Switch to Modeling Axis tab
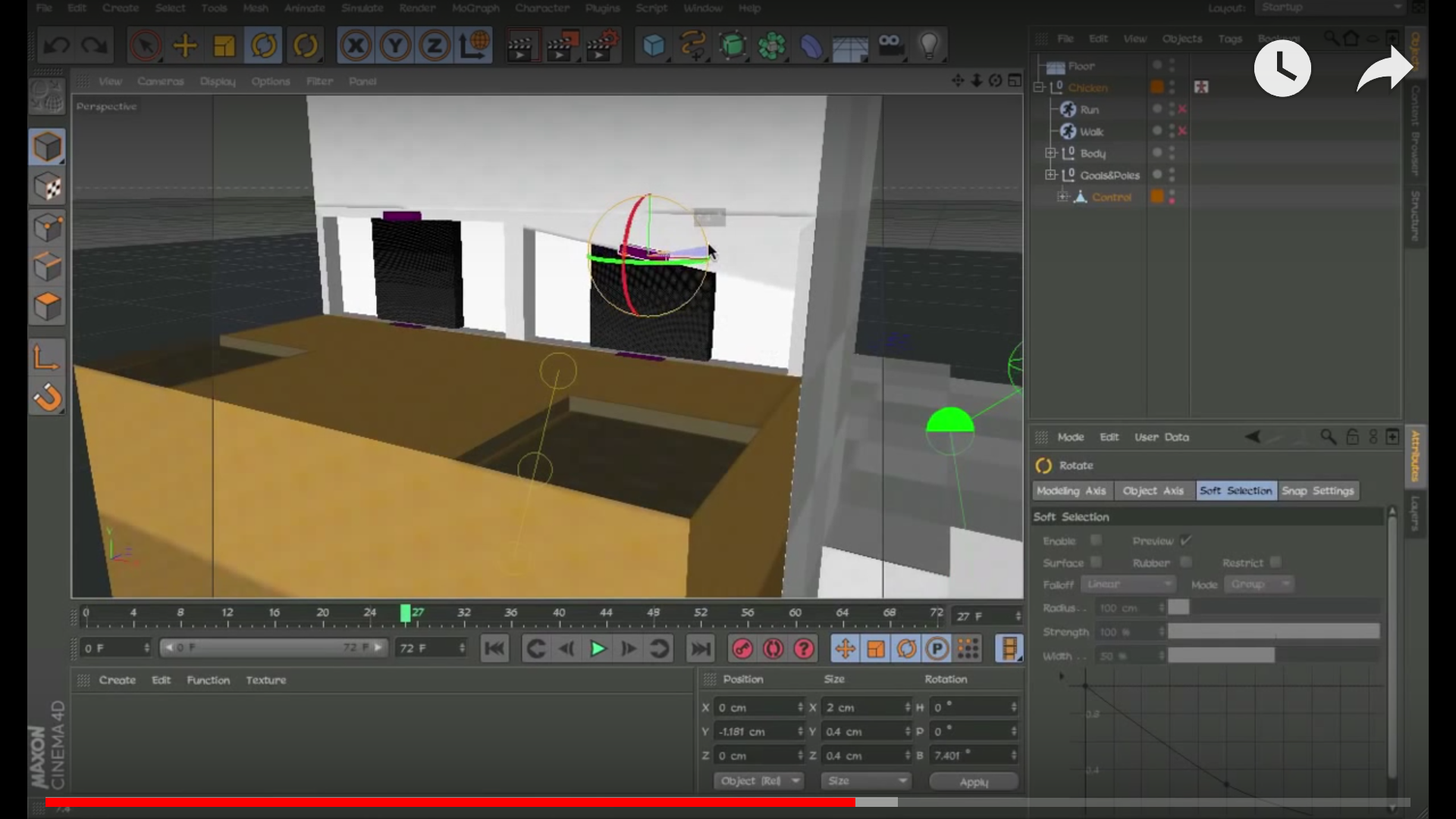 tap(1071, 491)
